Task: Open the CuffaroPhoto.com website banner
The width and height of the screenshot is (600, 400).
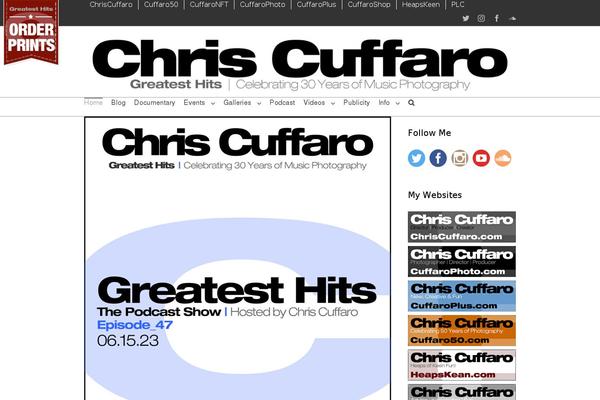Action: pos(462,261)
